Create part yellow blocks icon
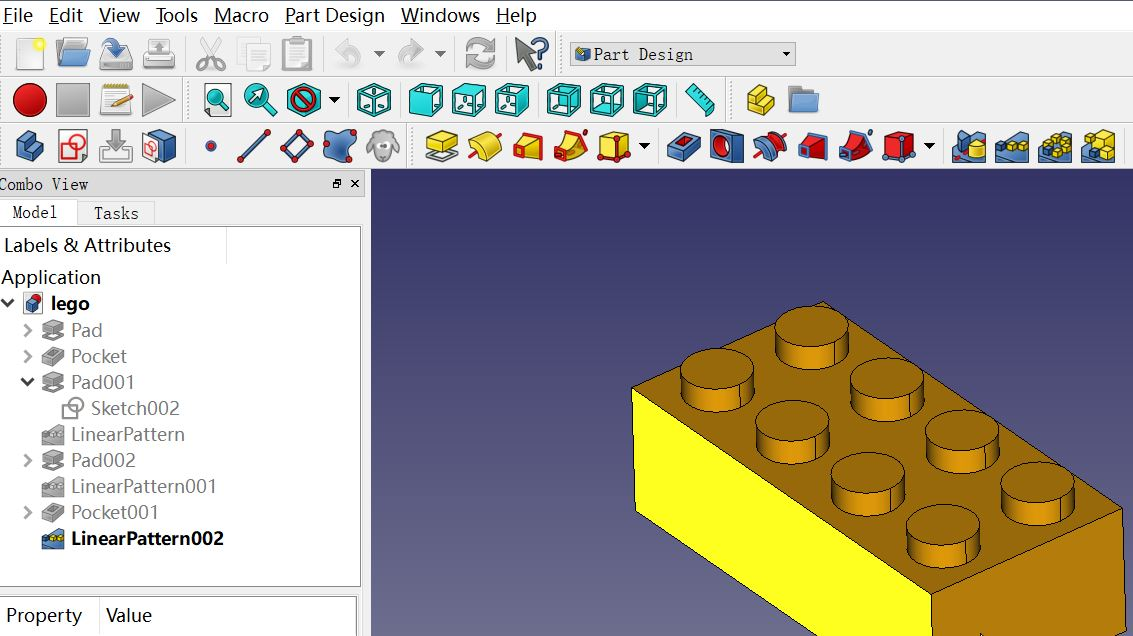Viewport: 1133px width, 636px height. [760, 100]
